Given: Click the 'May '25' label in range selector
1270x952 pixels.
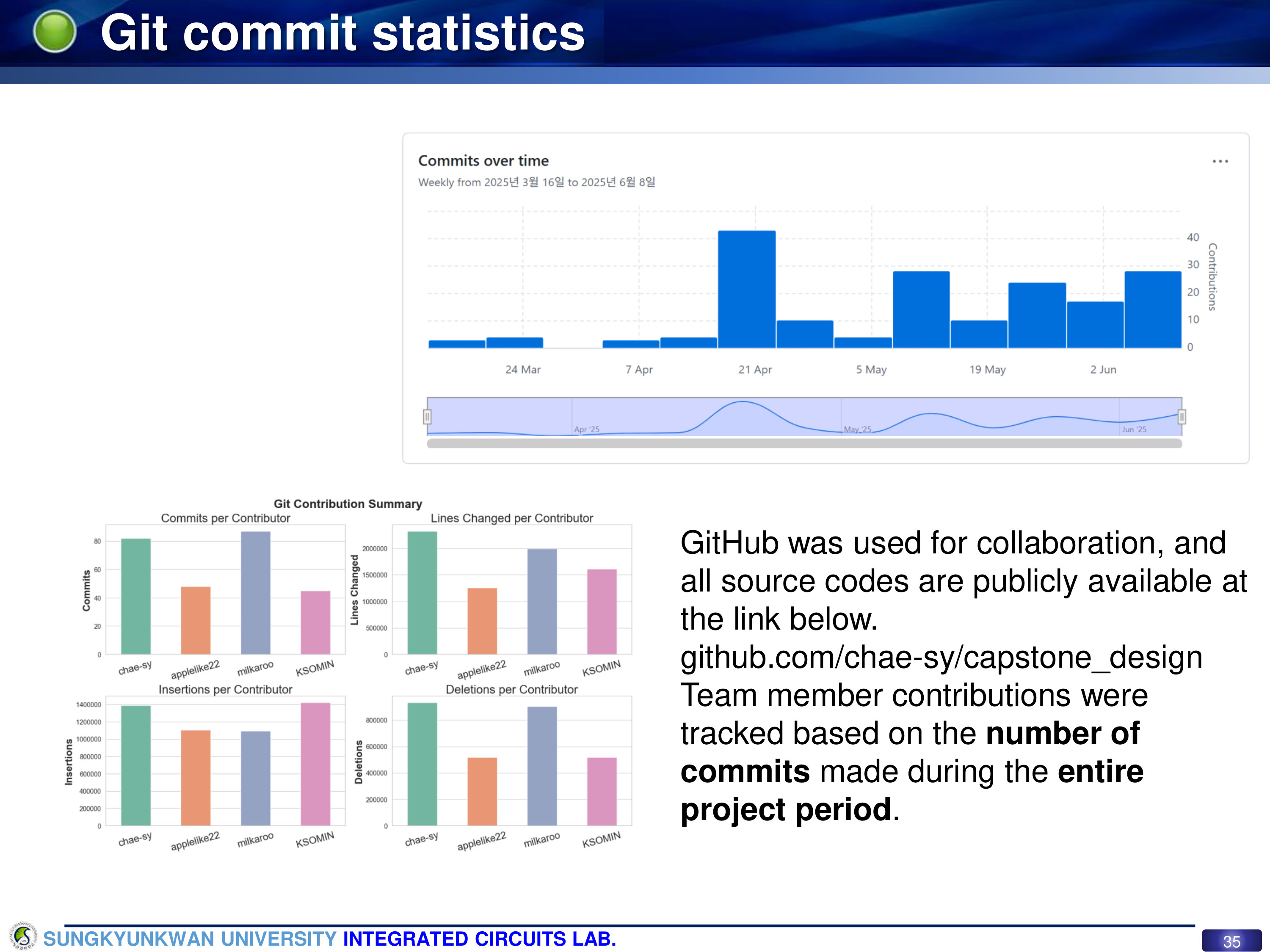Looking at the screenshot, I should pyautogui.click(x=857, y=429).
